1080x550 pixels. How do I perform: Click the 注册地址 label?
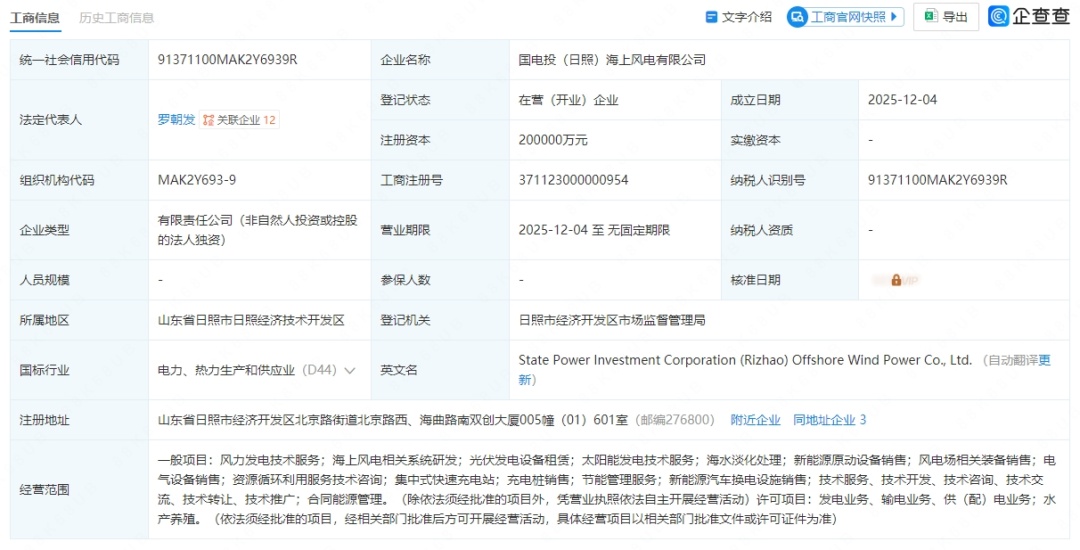pyautogui.click(x=44, y=420)
